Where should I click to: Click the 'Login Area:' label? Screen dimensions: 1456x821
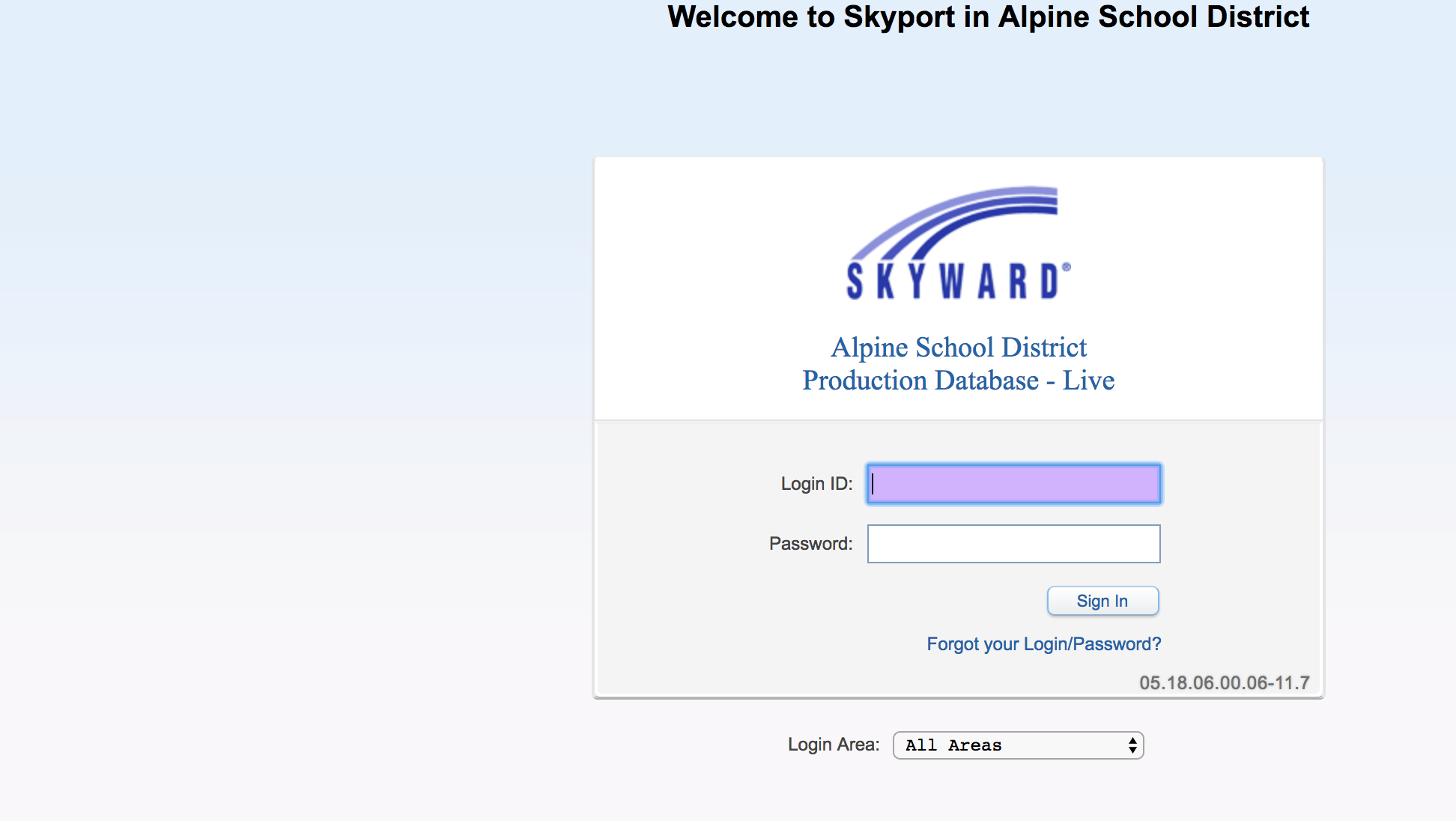834,745
